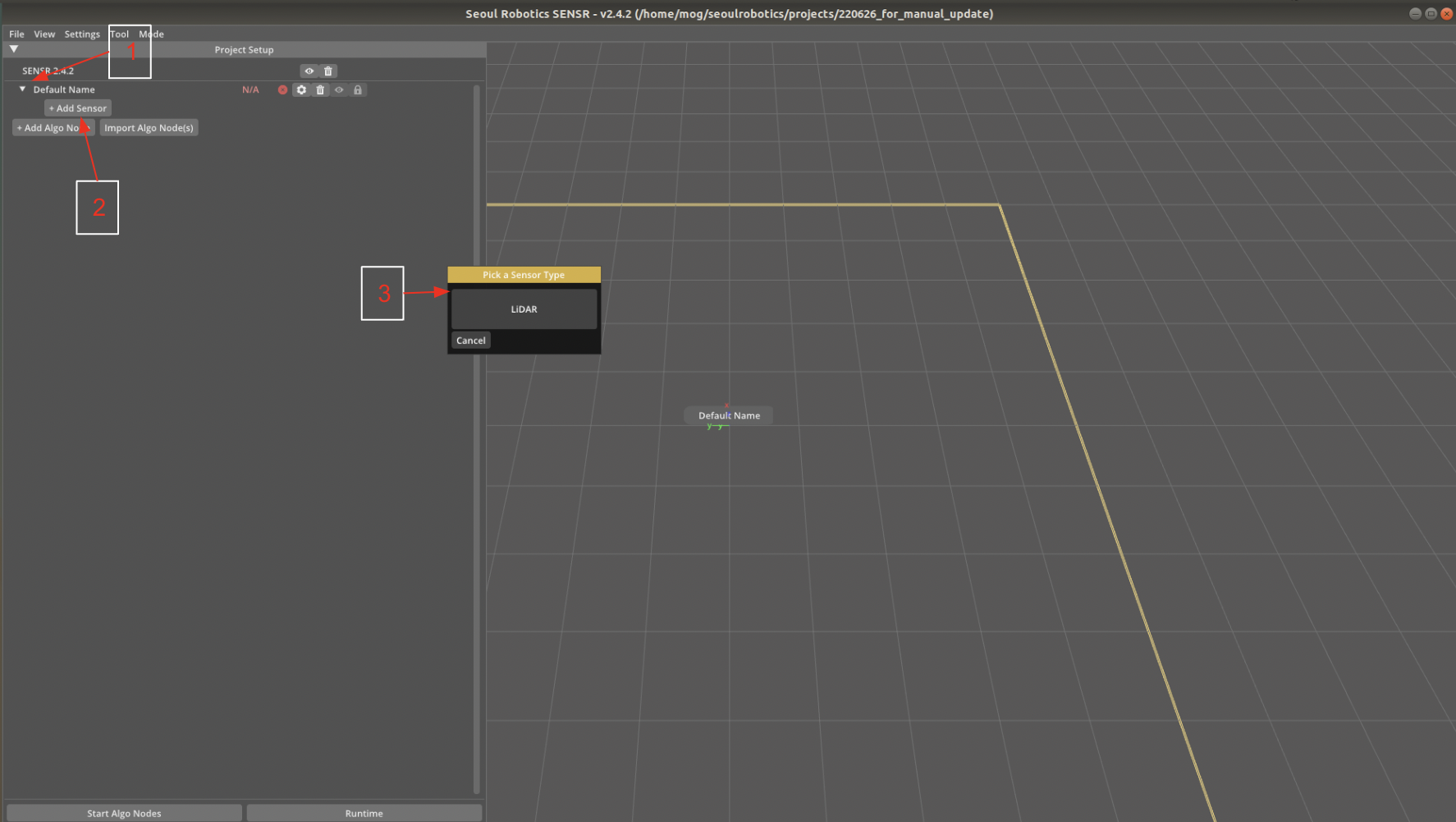Select the Default Name label in 3D view
The width and height of the screenshot is (1456, 822).
click(x=729, y=415)
